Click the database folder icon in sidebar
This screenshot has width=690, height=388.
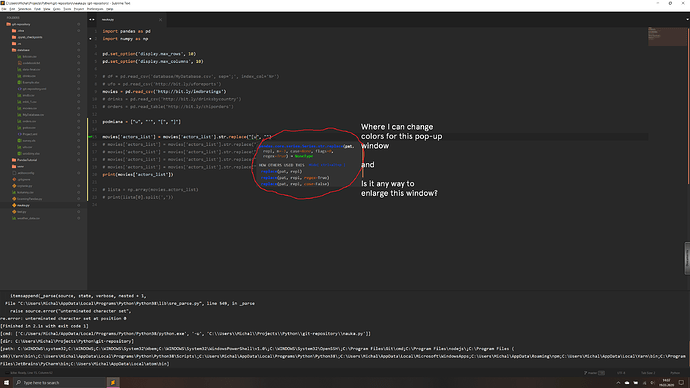14,50
